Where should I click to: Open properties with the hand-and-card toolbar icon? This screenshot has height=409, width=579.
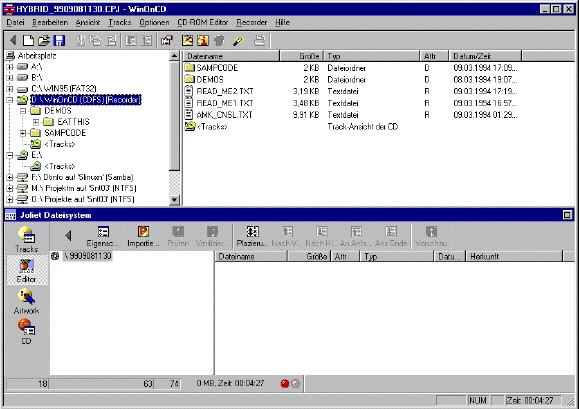pyautogui.click(x=167, y=40)
